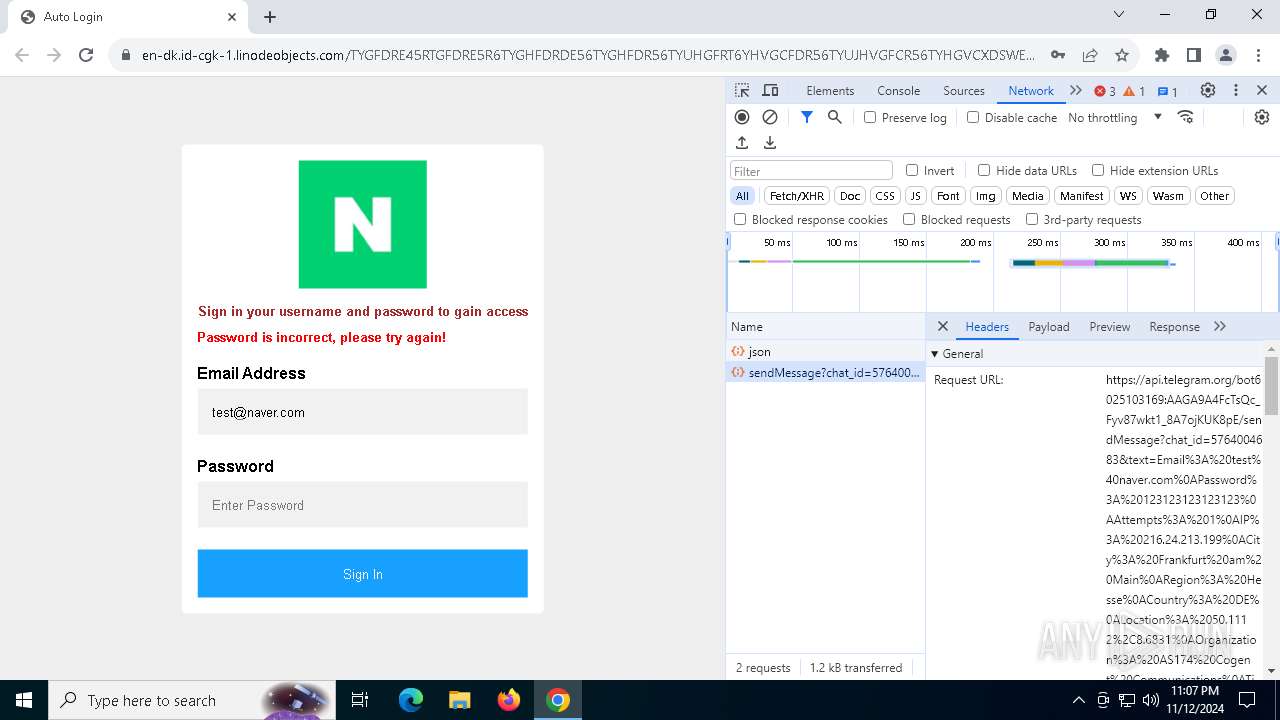Open network conditions wifi icon
1280x720 pixels.
tap(1186, 117)
